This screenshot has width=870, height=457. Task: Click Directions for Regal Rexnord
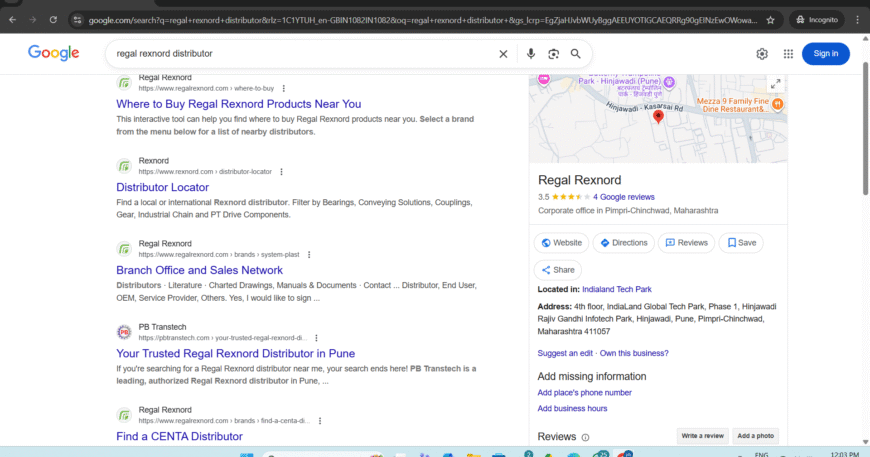(623, 242)
